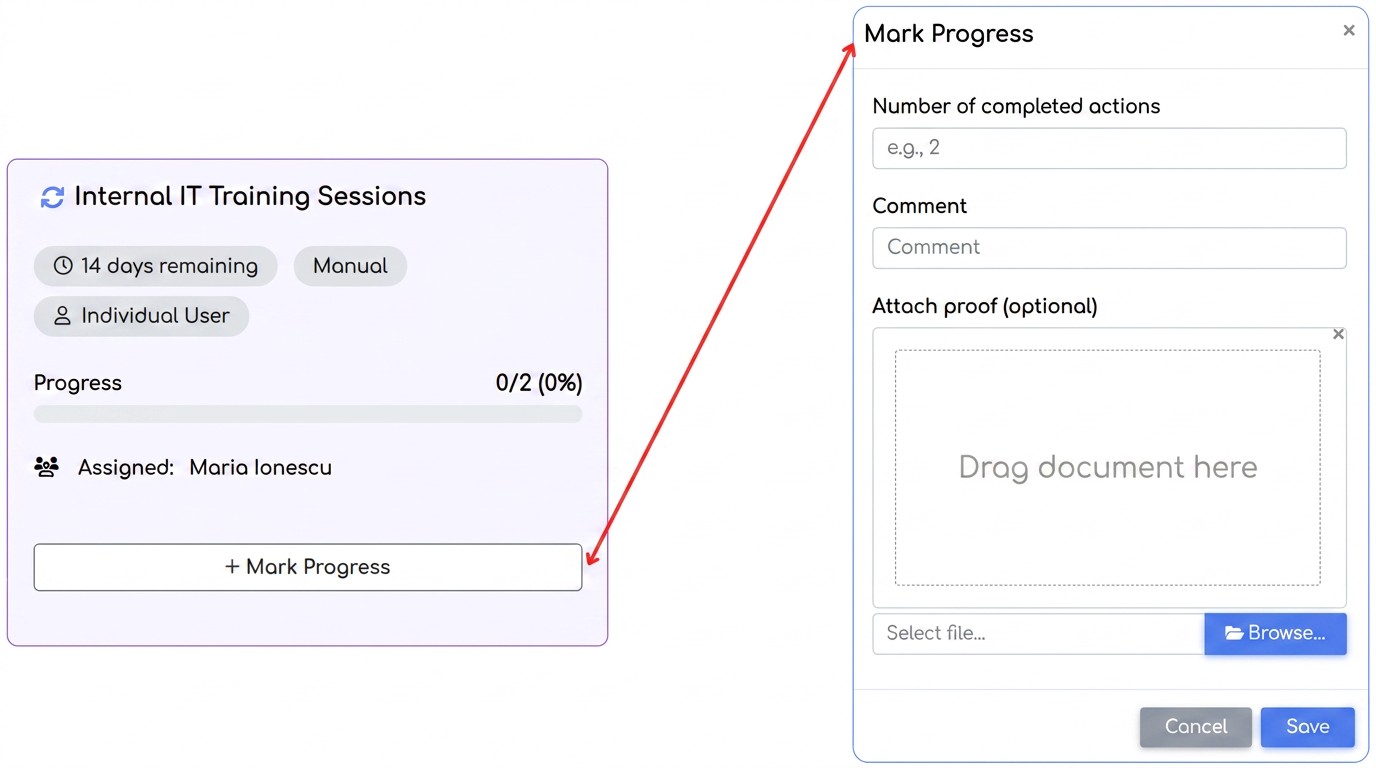Viewport: 1376px width, 768px height.
Task: Remove attachment using the small X in proof box
Action: point(1338,334)
